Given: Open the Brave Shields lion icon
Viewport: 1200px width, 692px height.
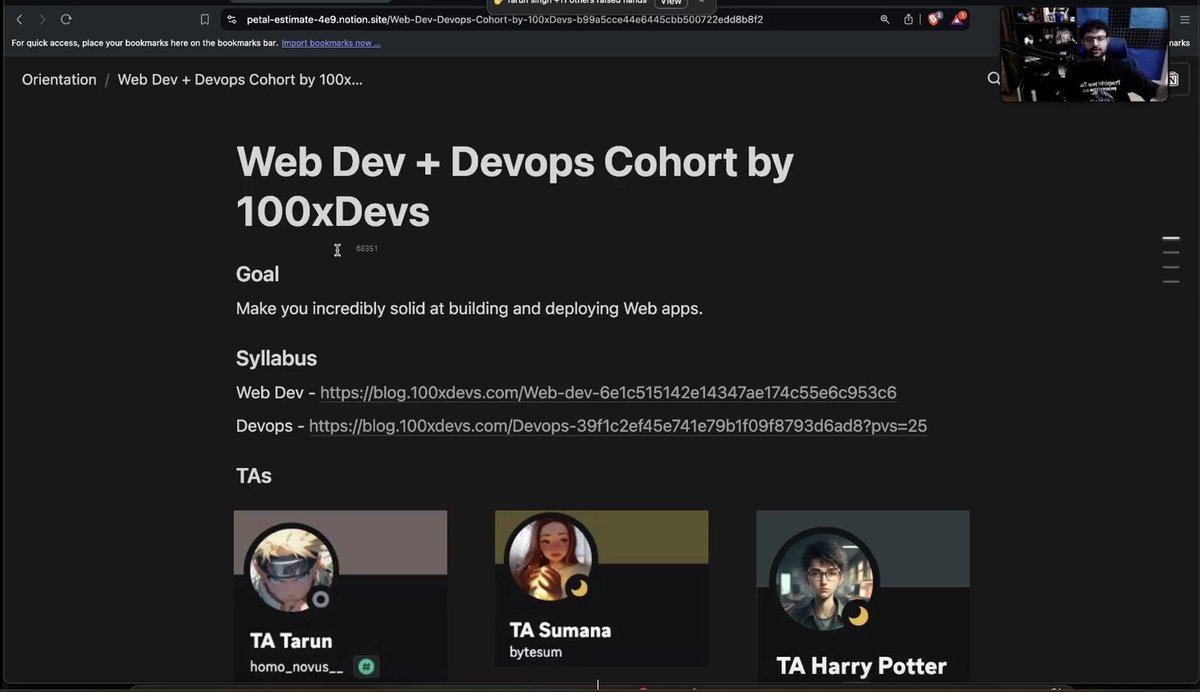Looking at the screenshot, I should pyautogui.click(x=934, y=19).
